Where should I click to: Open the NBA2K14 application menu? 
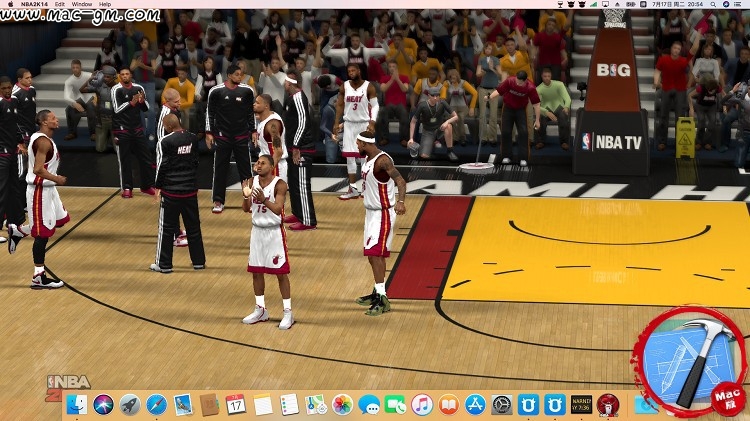[32, 4]
